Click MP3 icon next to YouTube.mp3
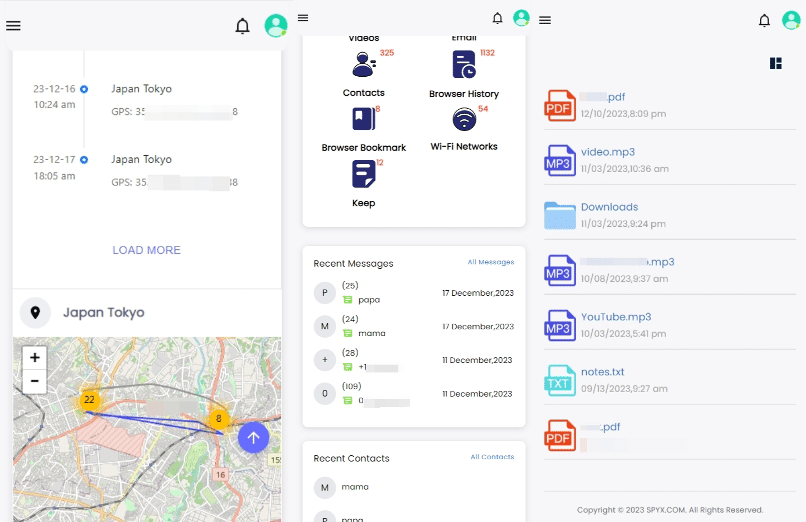This screenshot has width=806, height=522. coord(560,325)
